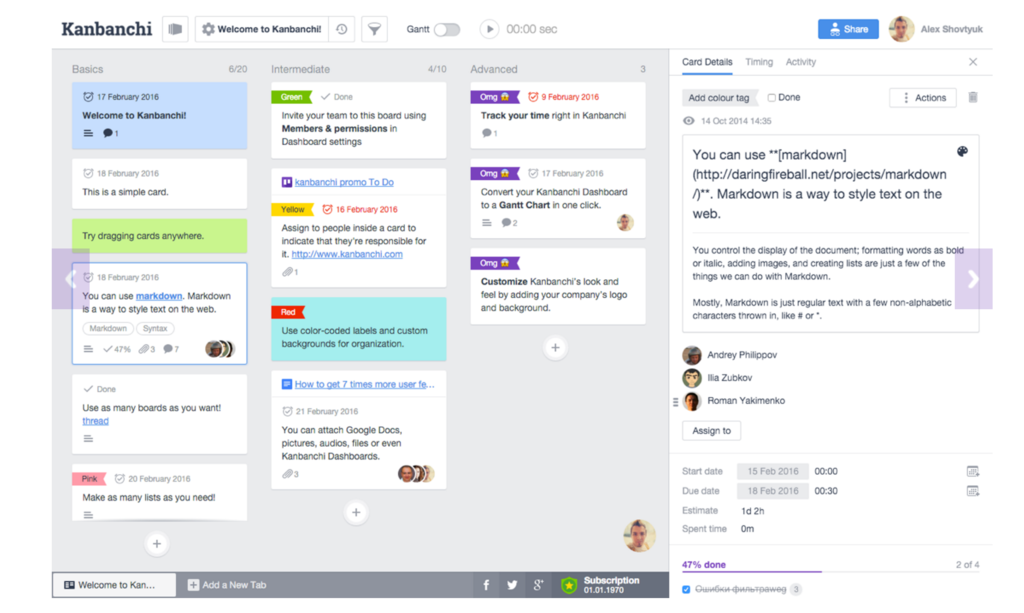Viewport: 1024px width, 613px height.
Task: Toggle the Gantt switch
Action: point(447,29)
